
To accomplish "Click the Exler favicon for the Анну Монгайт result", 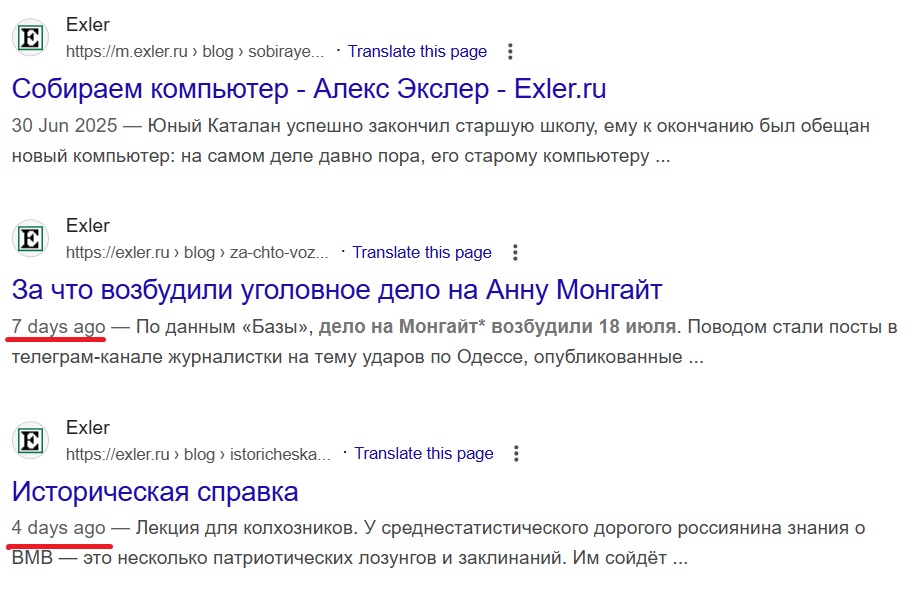I will click(x=31, y=239).
